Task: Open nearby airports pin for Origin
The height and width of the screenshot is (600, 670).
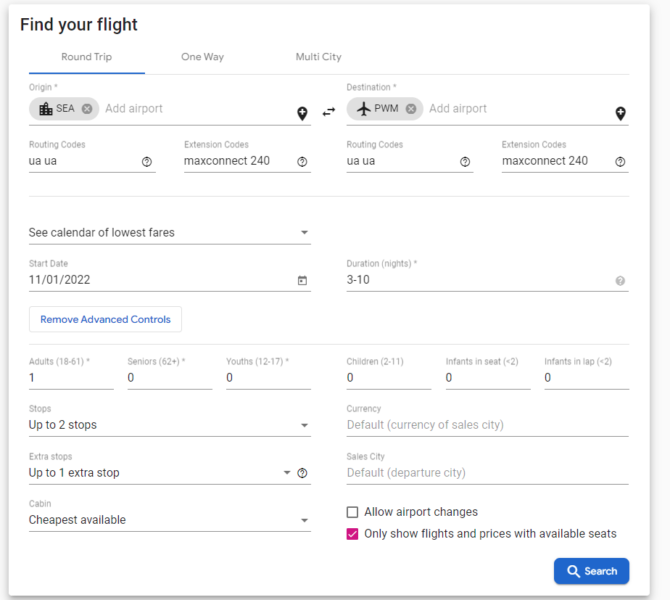Action: (302, 113)
